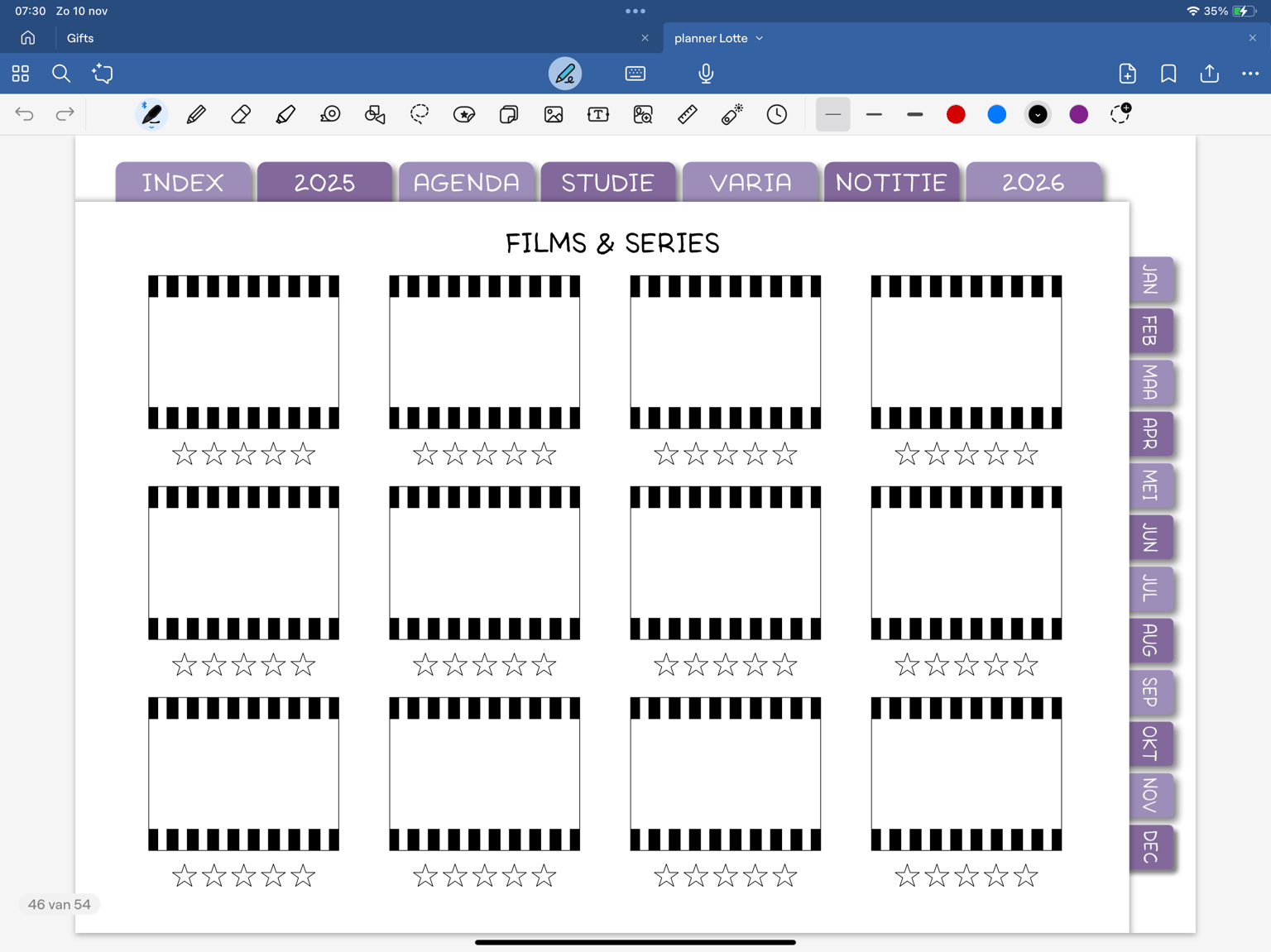Switch to the Gifts document tab

[80, 38]
